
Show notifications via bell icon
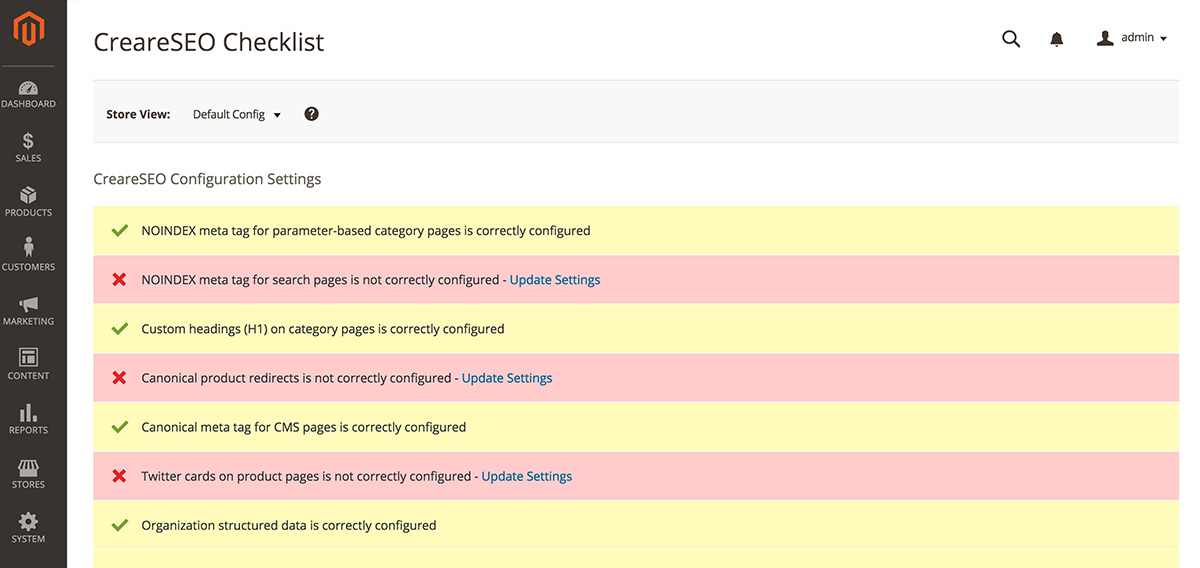[x=1056, y=40]
